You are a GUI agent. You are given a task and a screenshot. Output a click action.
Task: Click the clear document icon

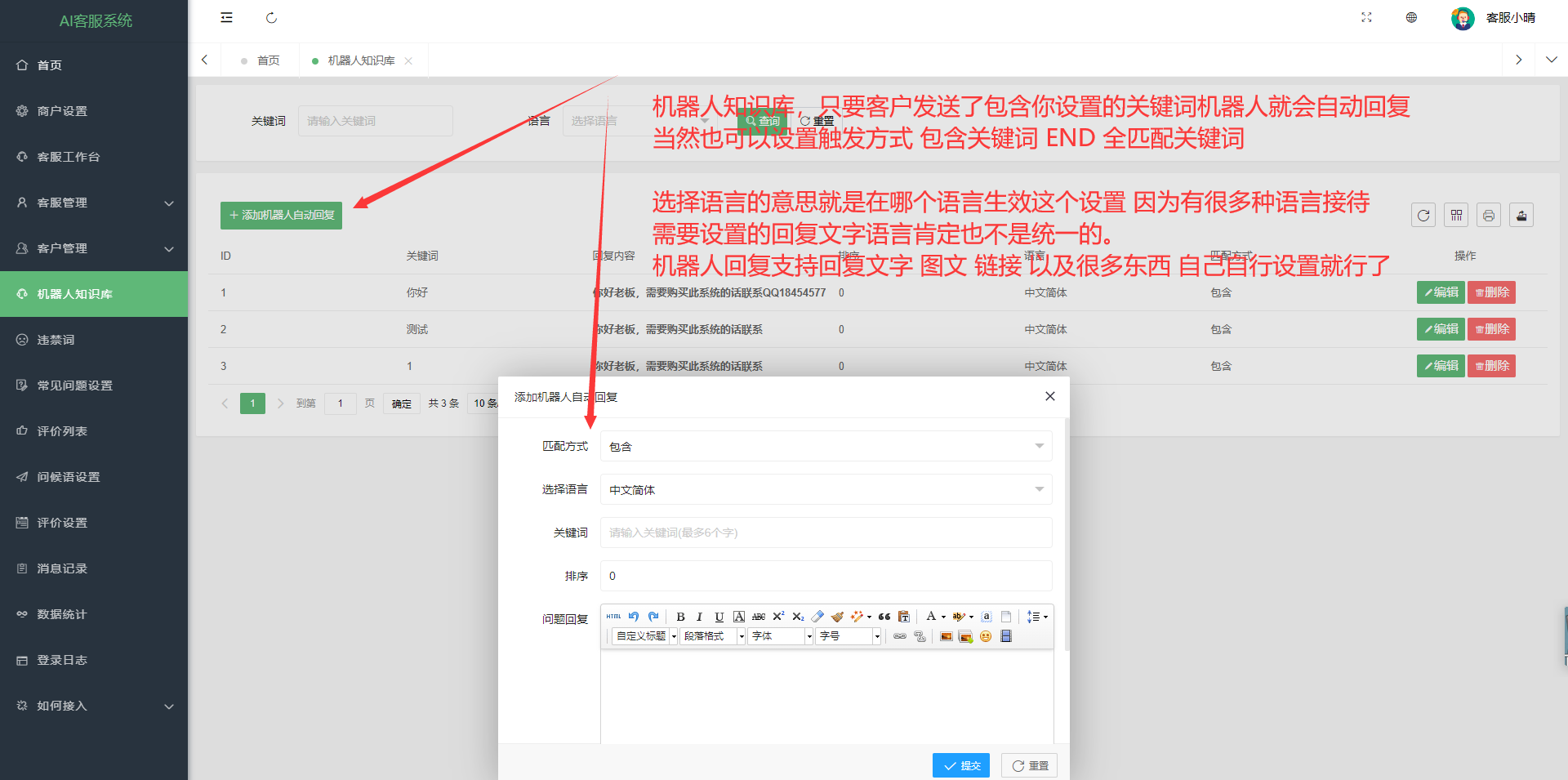click(1006, 617)
